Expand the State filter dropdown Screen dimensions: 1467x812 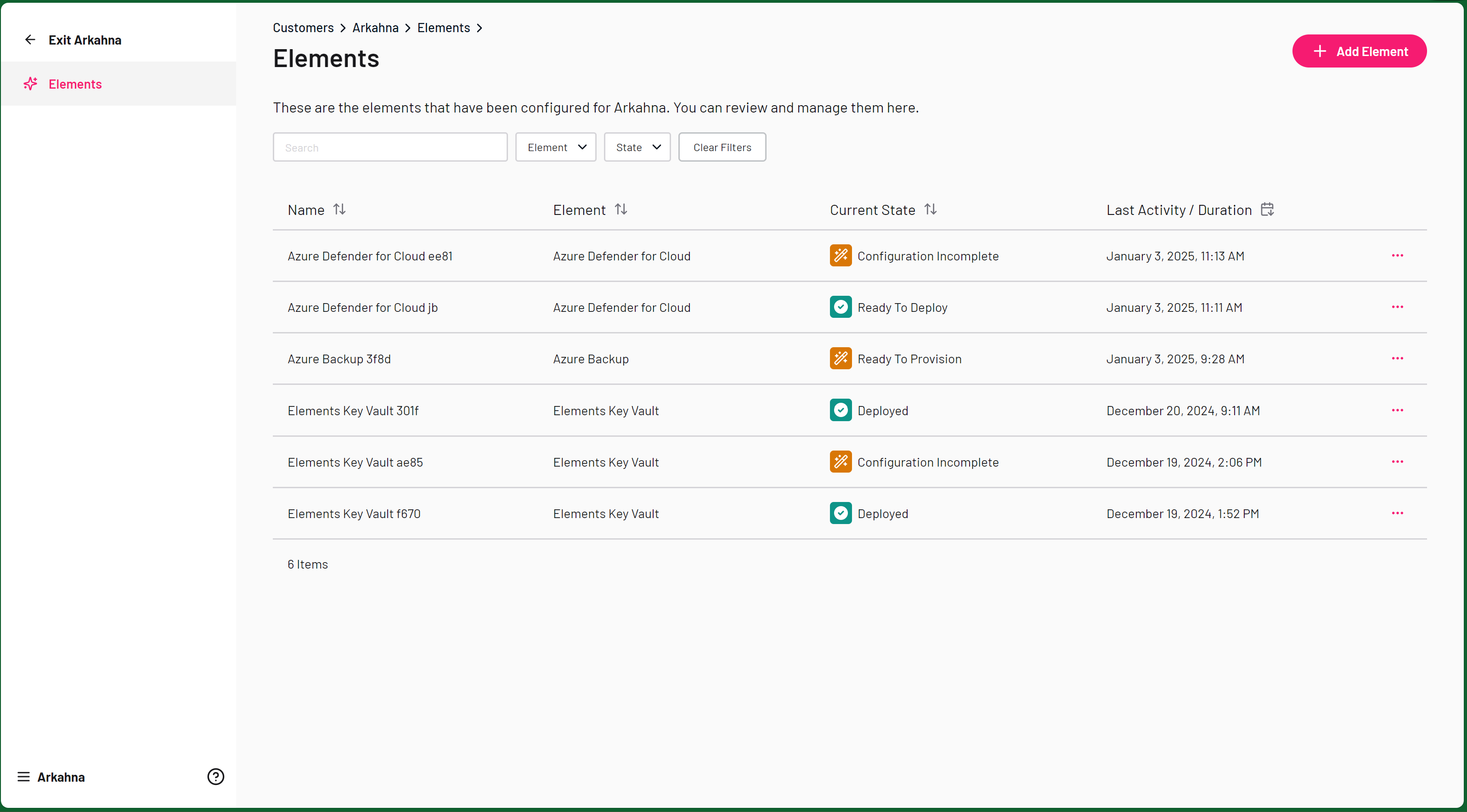pos(637,147)
